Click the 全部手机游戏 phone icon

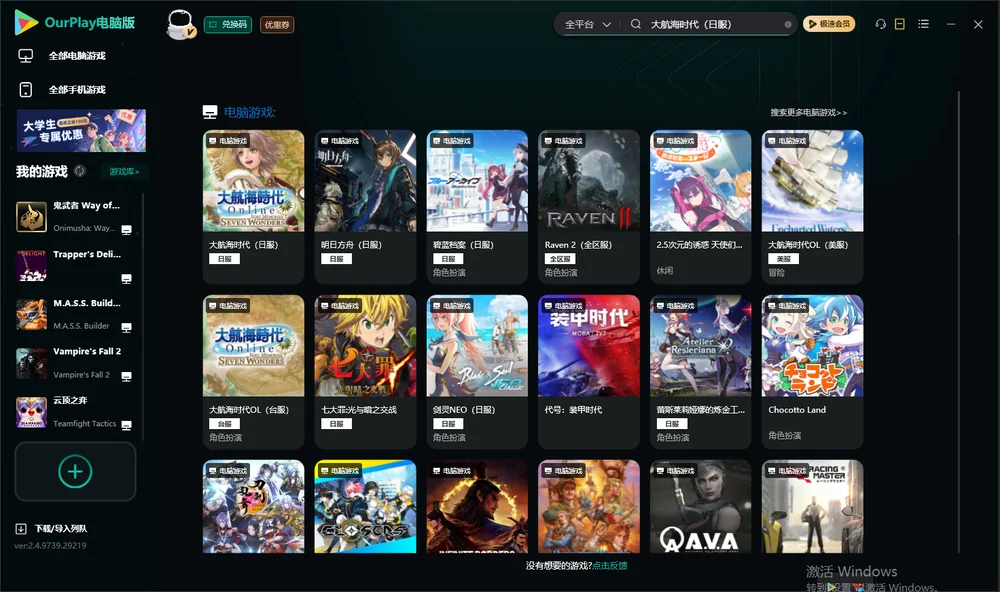coord(26,90)
